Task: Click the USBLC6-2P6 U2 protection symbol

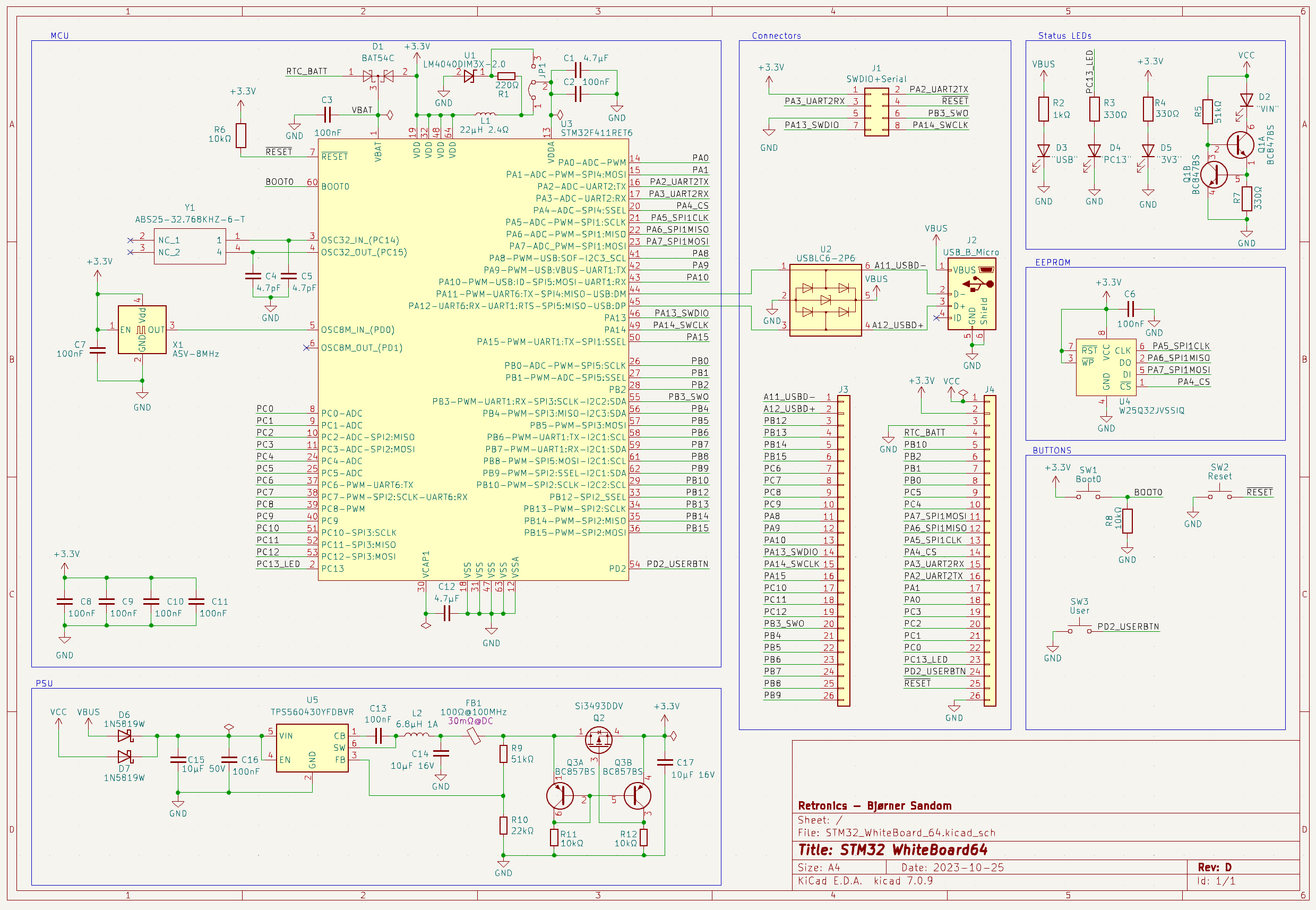Action: 825,300
